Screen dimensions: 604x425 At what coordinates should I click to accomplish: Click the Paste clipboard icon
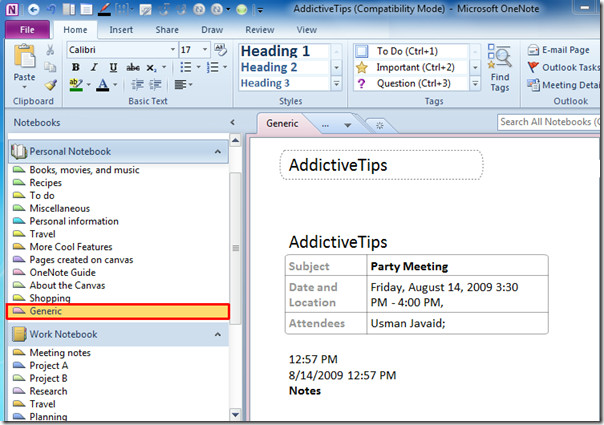coord(24,56)
